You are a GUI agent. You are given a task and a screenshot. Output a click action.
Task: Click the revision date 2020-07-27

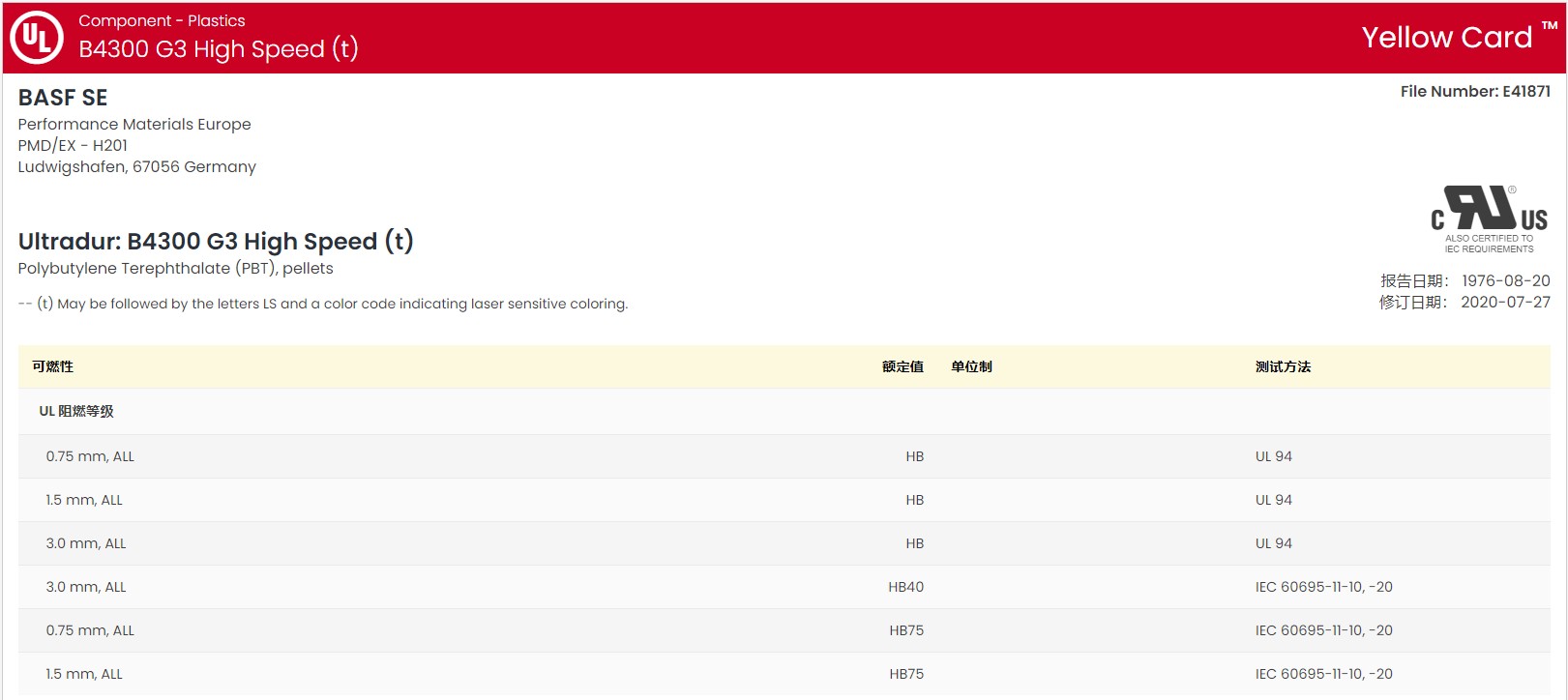pos(1504,303)
